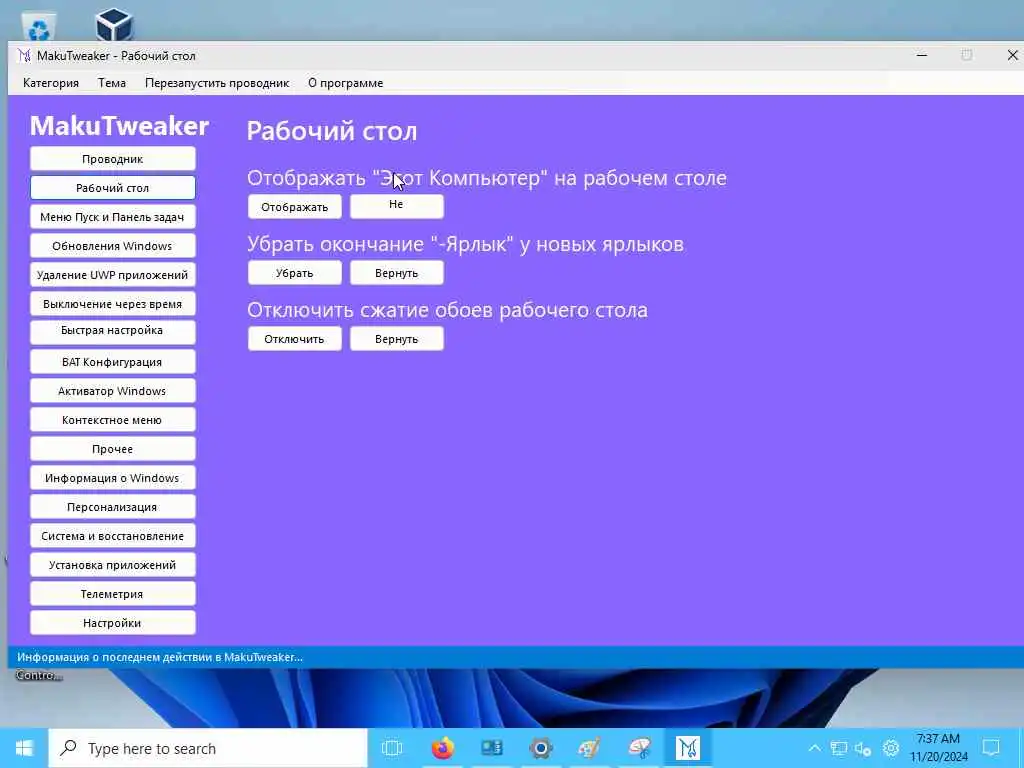
Task: Minimize the MakuTweaker window
Action: click(x=922, y=56)
